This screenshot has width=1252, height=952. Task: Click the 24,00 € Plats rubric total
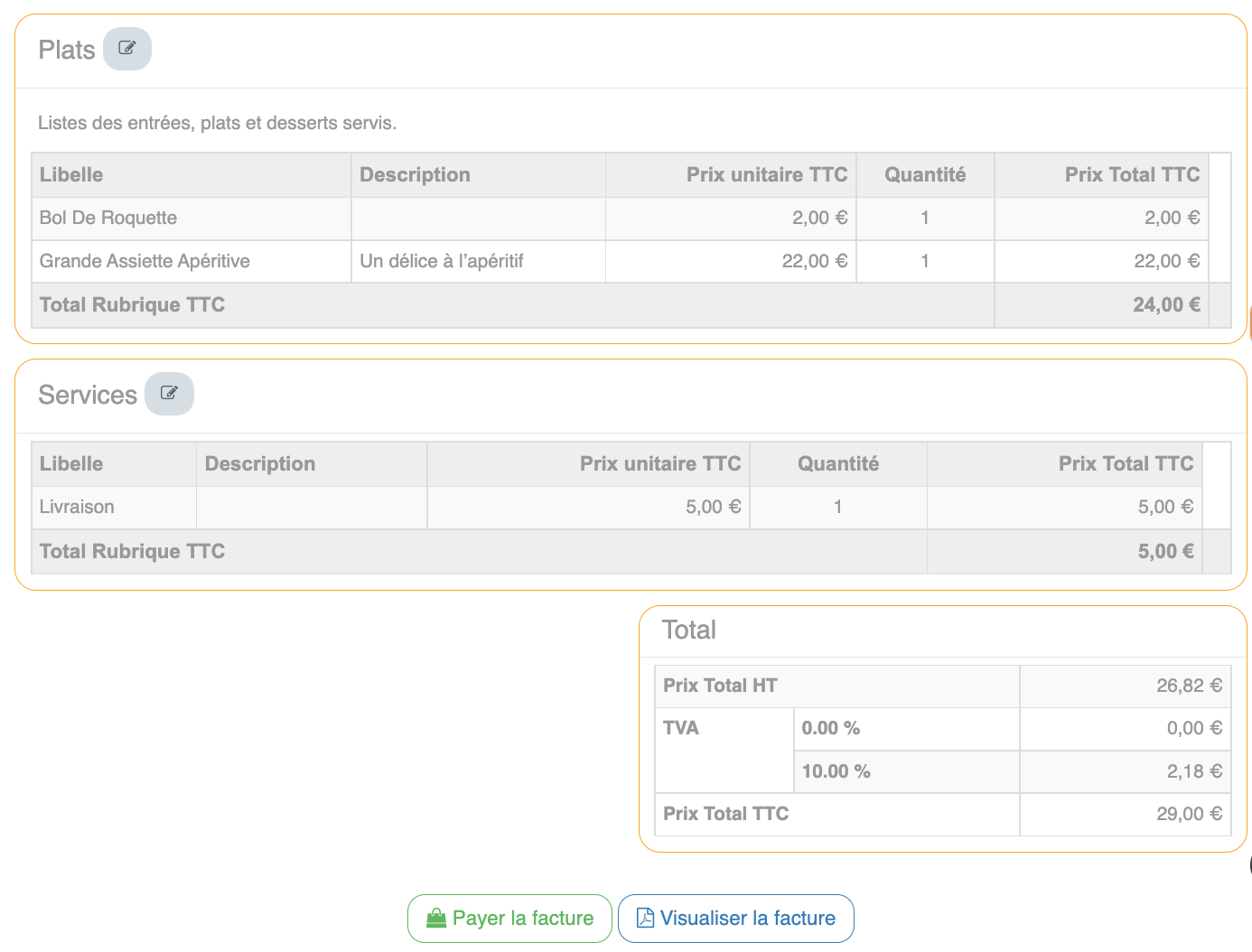(1165, 305)
